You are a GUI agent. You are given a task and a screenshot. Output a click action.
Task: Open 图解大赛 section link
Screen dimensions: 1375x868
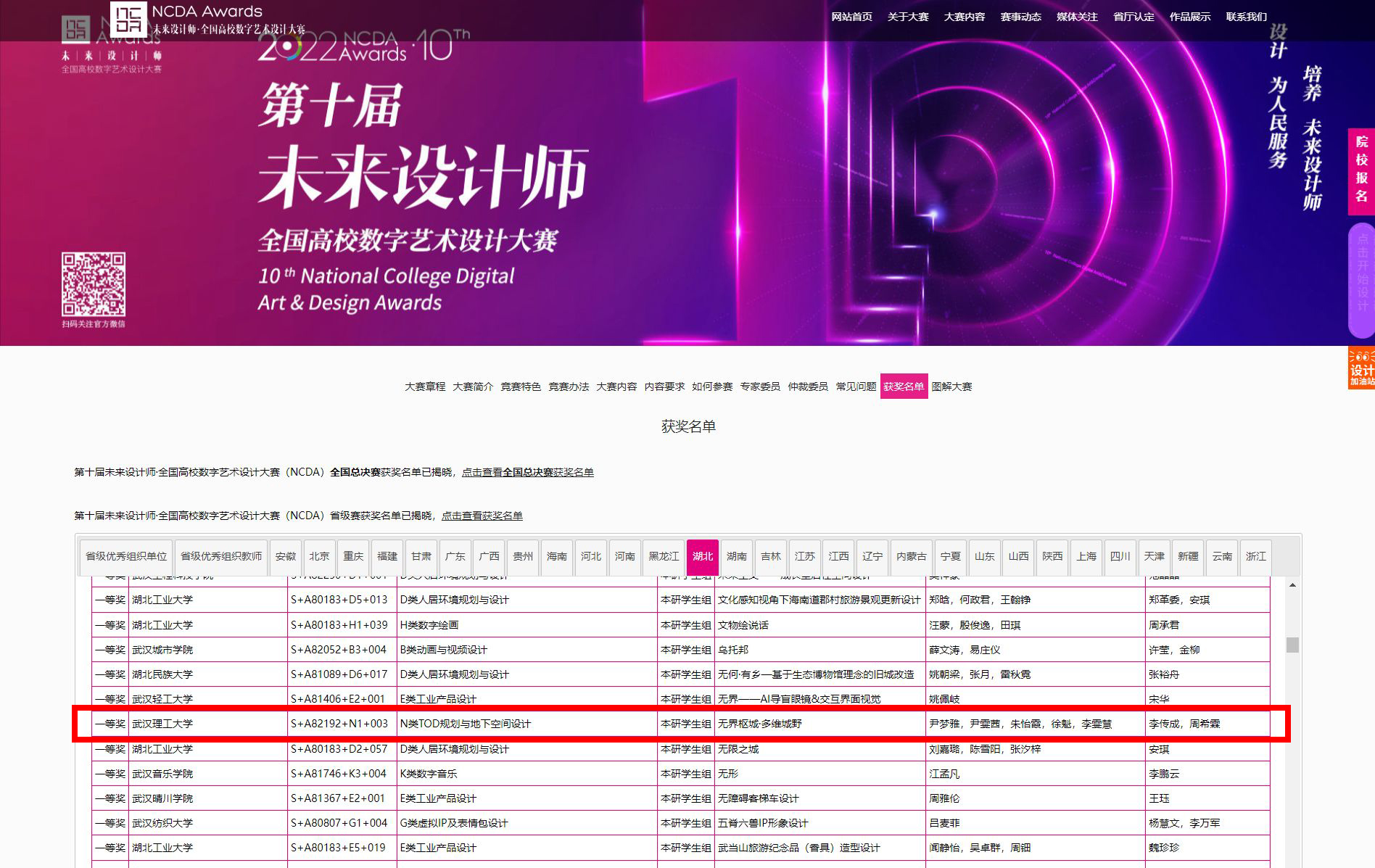951,387
